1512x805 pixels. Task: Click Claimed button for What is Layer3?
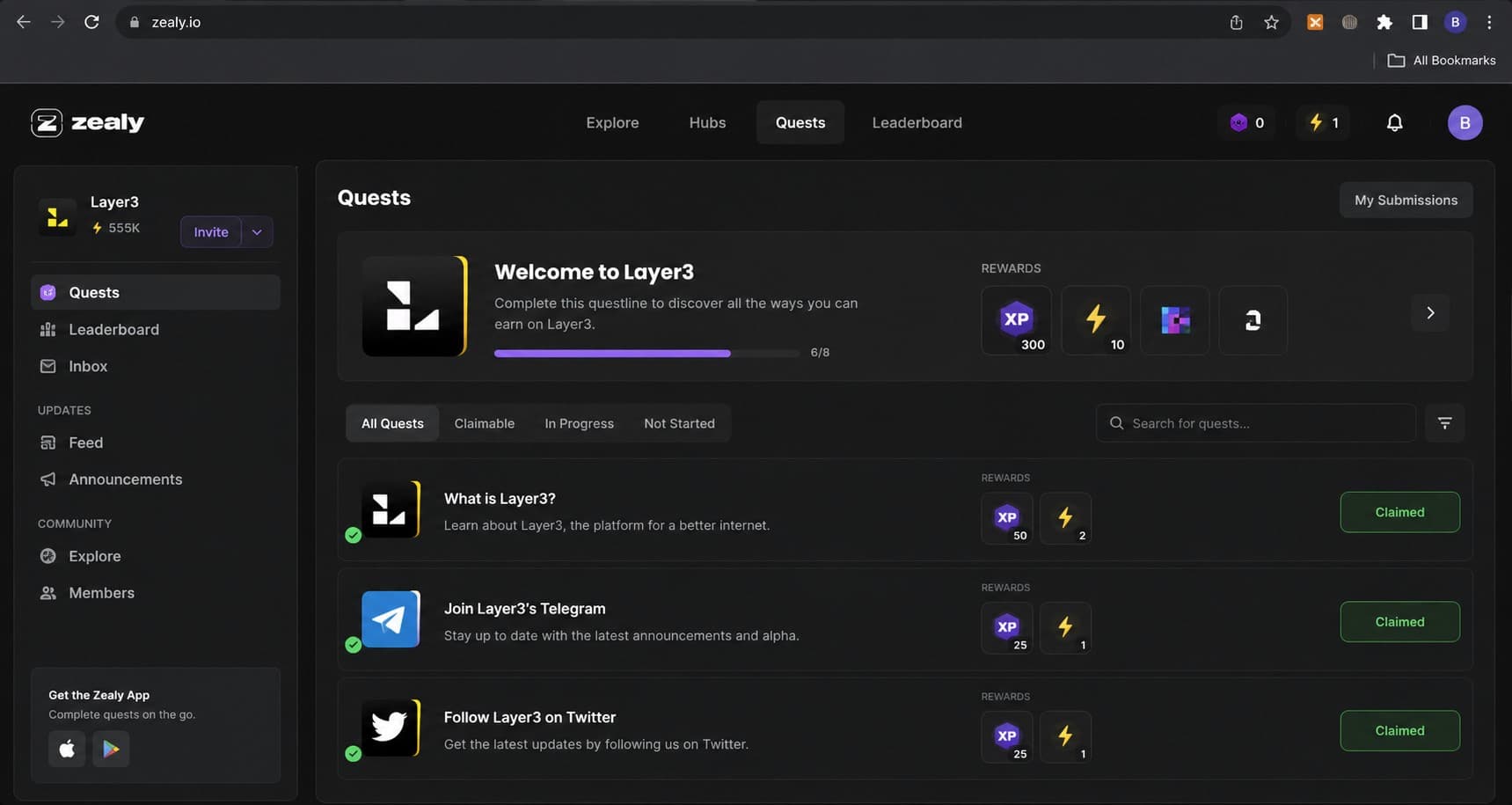pyautogui.click(x=1399, y=512)
